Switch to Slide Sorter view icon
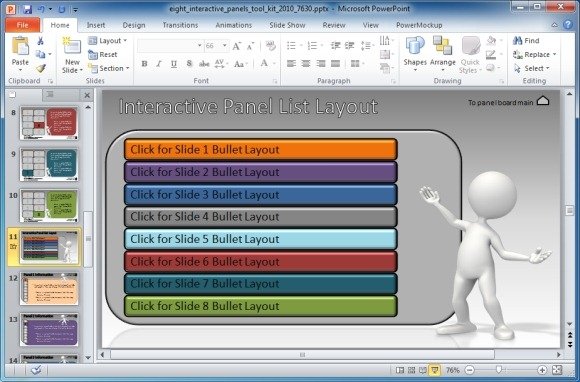This screenshot has height=382, width=580. coord(411,370)
